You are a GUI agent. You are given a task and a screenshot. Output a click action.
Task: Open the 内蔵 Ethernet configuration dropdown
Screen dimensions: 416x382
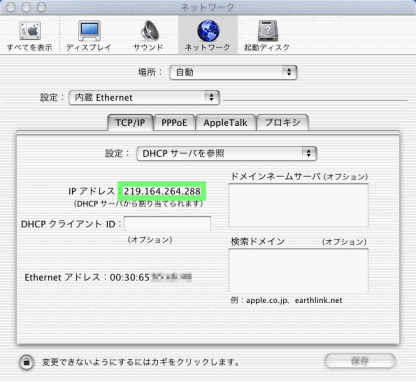[x=144, y=97]
